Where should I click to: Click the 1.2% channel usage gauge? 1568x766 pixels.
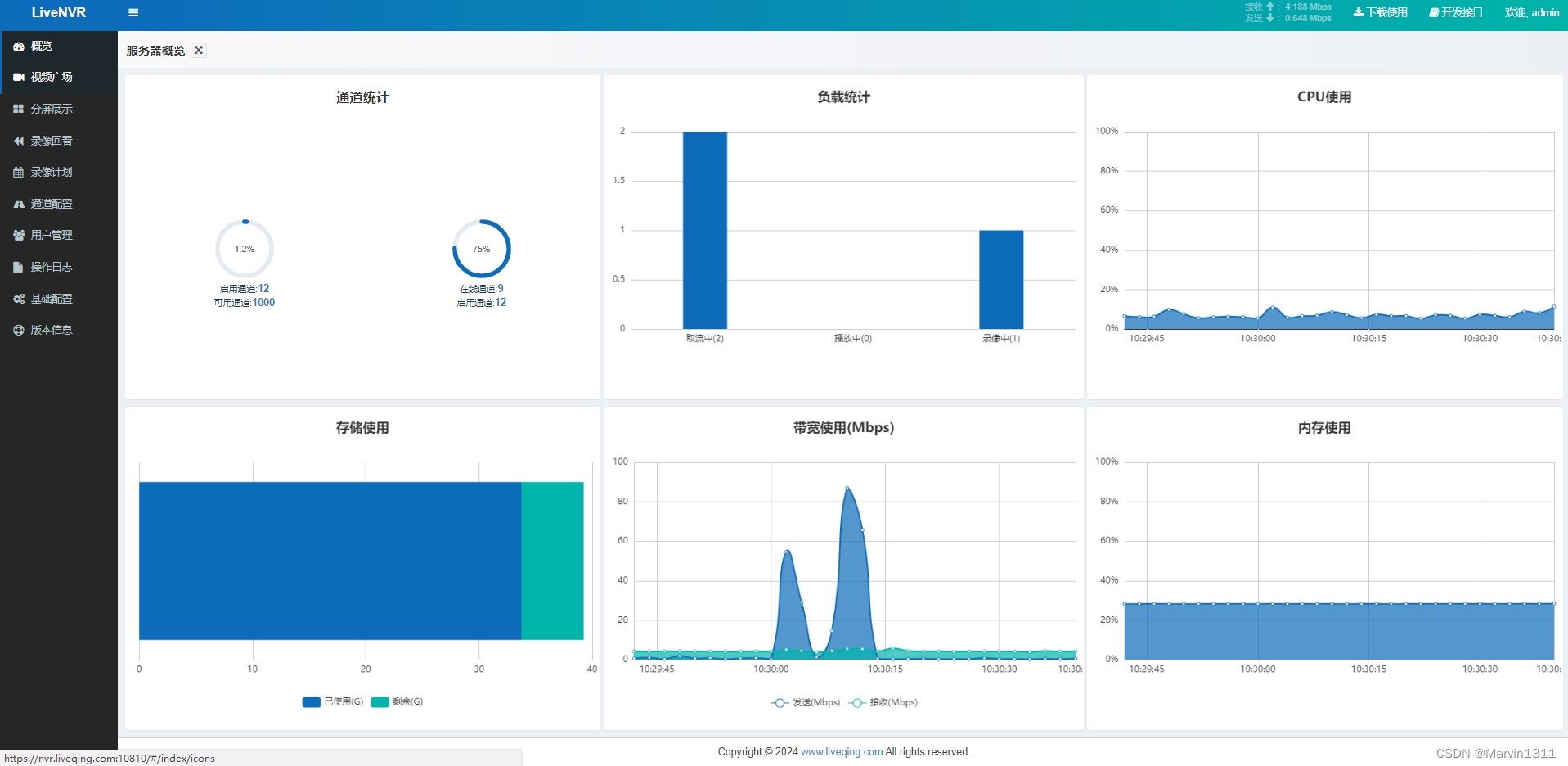245,249
